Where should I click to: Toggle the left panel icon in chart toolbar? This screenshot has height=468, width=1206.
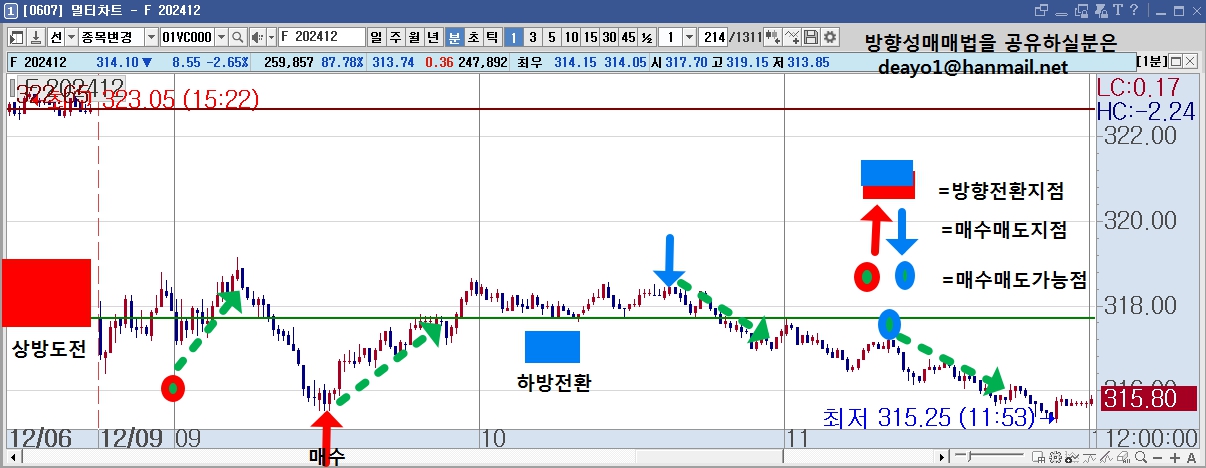16,37
